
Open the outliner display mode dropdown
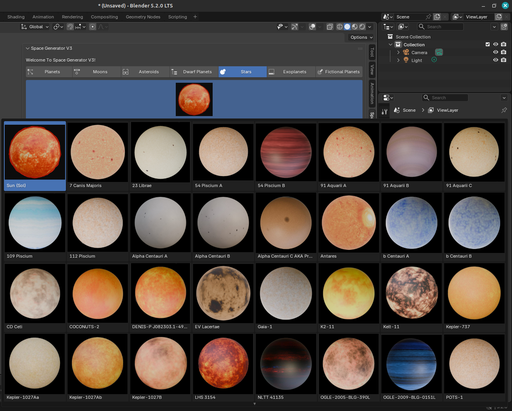pyautogui.click(x=403, y=27)
